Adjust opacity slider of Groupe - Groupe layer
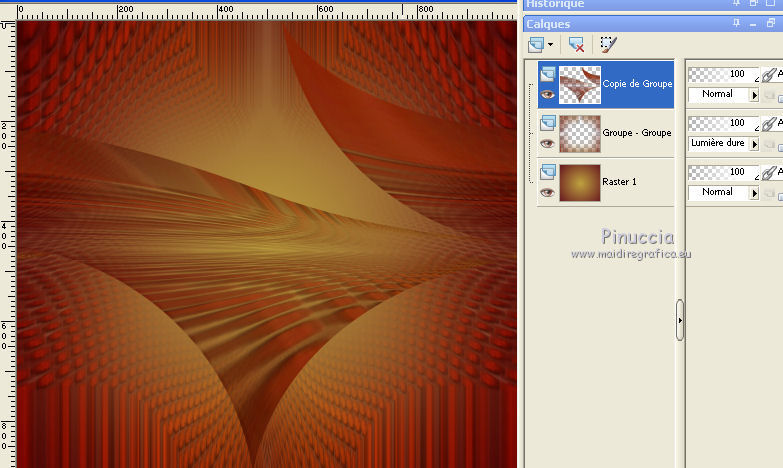Image resolution: width=783 pixels, height=468 pixels. (x=723, y=123)
